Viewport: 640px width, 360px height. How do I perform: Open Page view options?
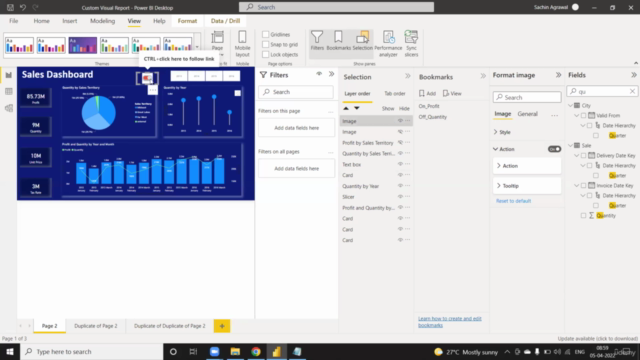click(217, 43)
